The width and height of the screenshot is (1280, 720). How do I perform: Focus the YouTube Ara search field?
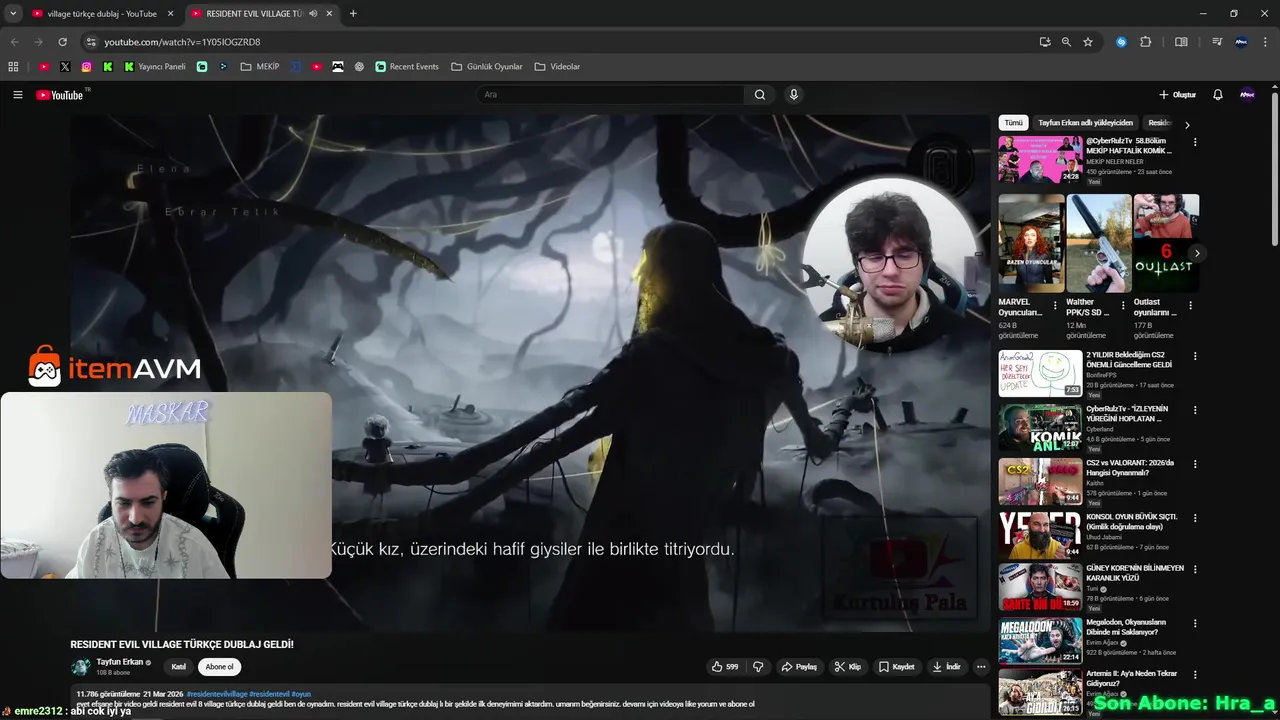pos(612,95)
